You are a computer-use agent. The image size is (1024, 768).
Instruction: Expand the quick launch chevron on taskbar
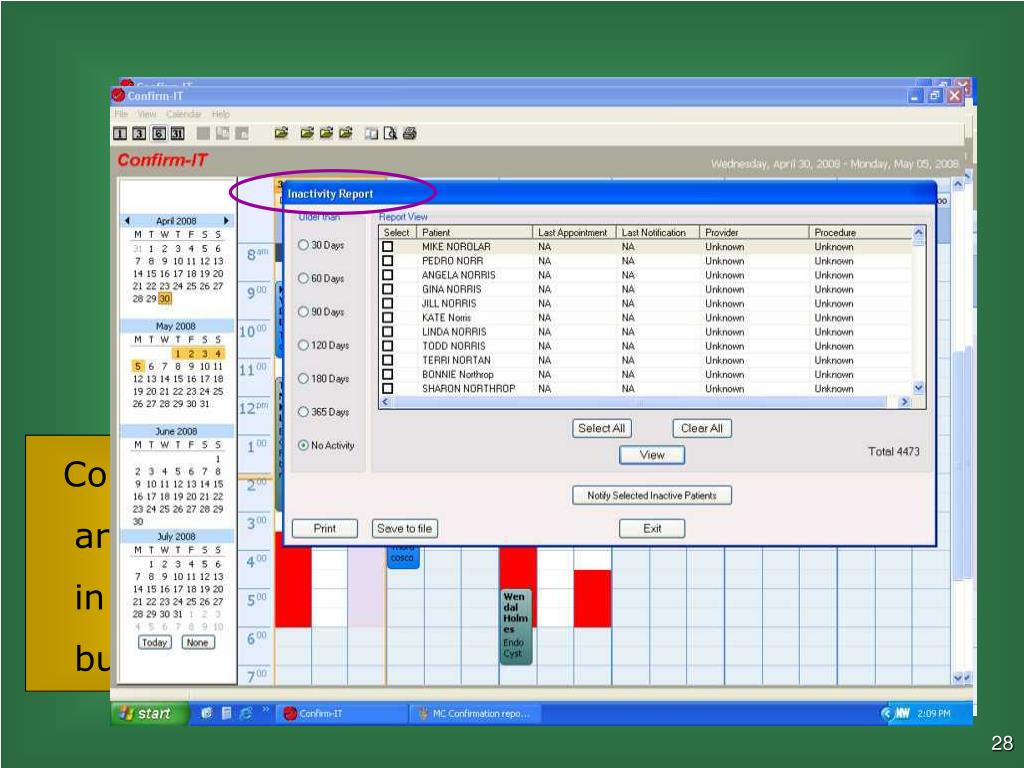point(265,709)
